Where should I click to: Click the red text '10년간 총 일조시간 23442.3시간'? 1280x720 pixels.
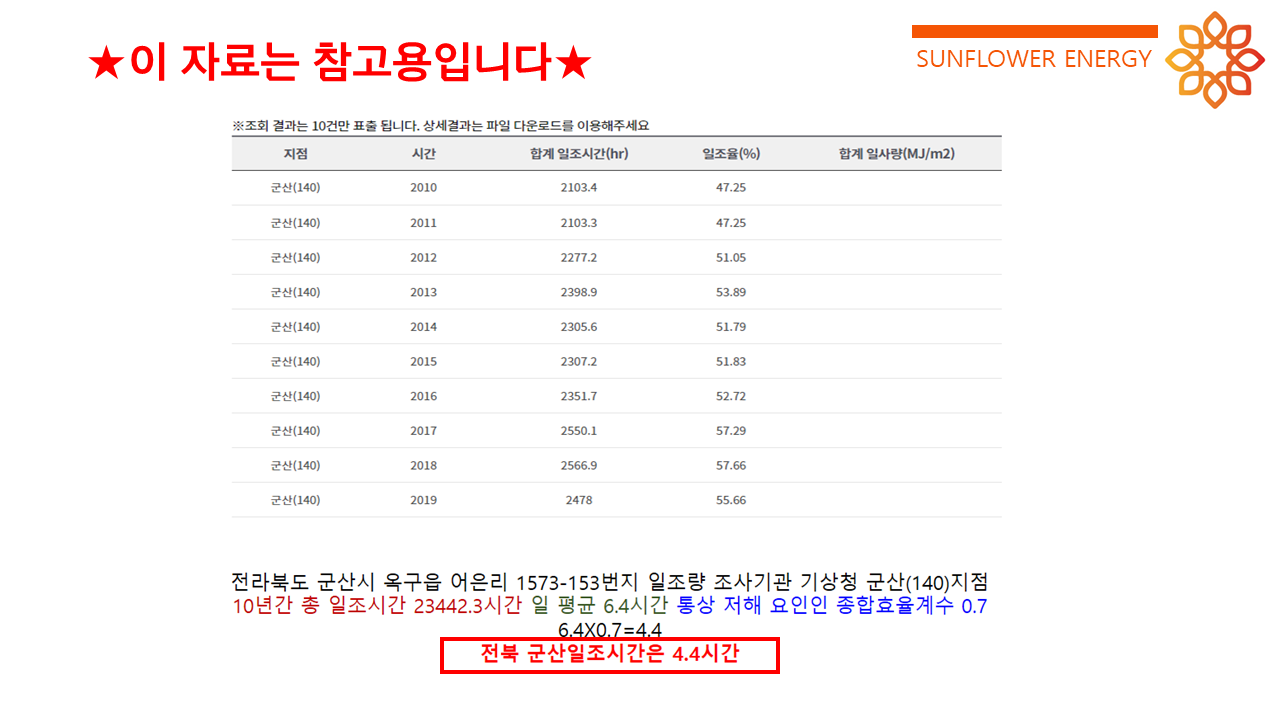[378, 606]
